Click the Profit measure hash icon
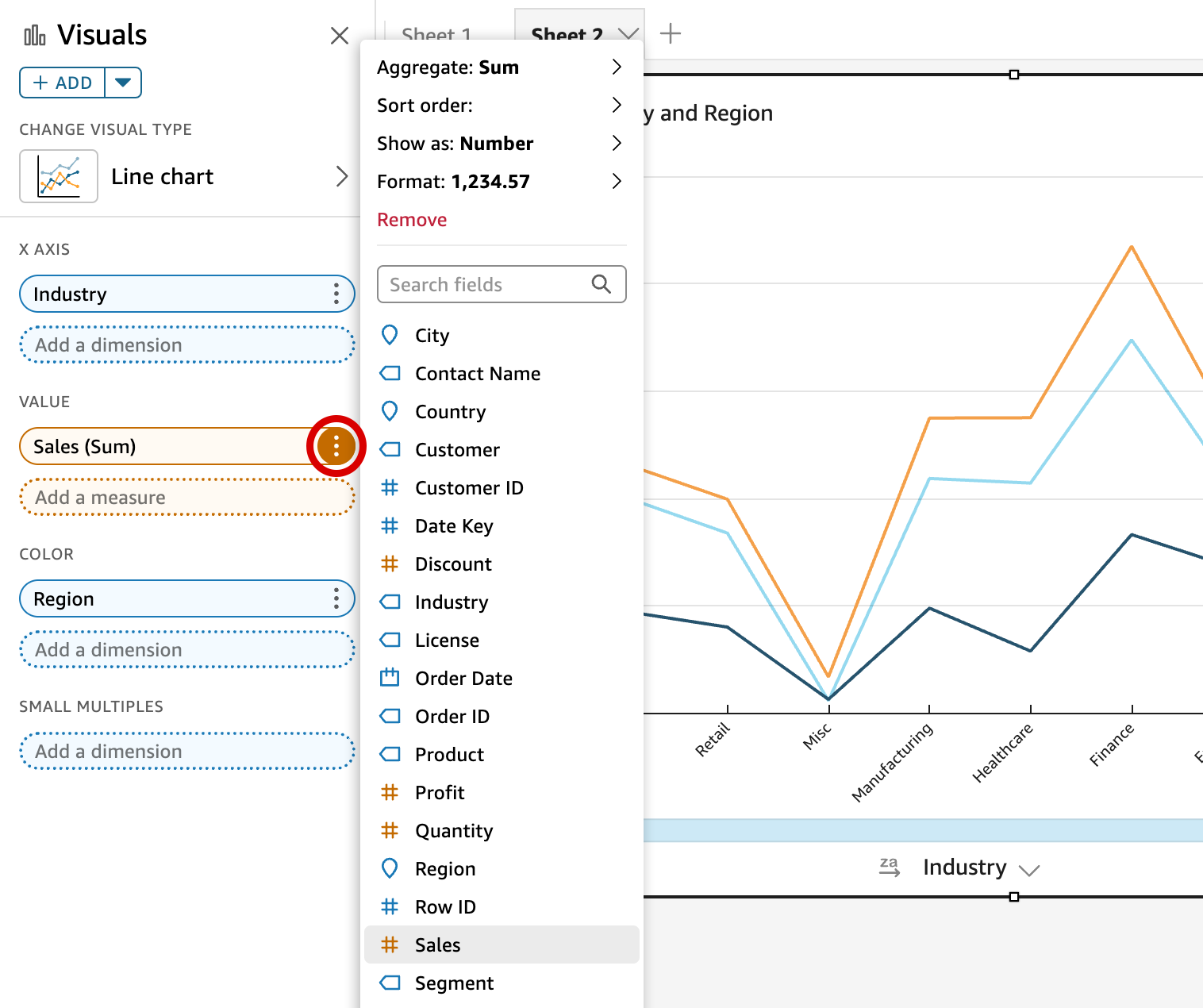The image size is (1203, 1008). [390, 792]
